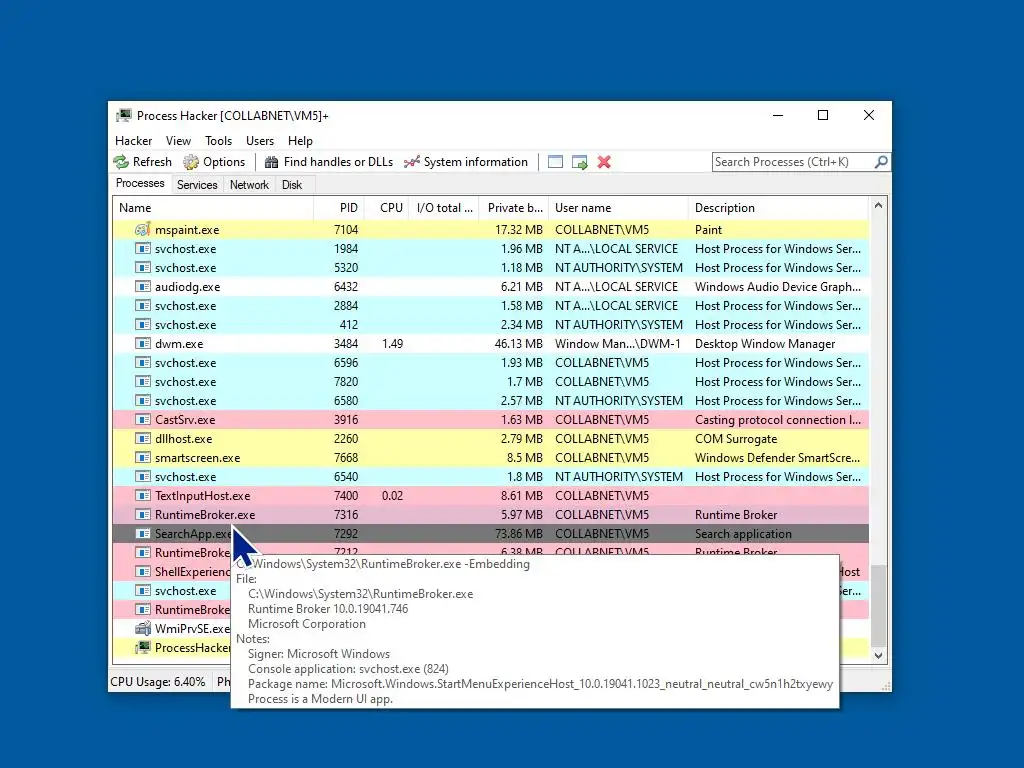Sort by the User name column header
This screenshot has height=768, width=1024.
[x=618, y=208]
